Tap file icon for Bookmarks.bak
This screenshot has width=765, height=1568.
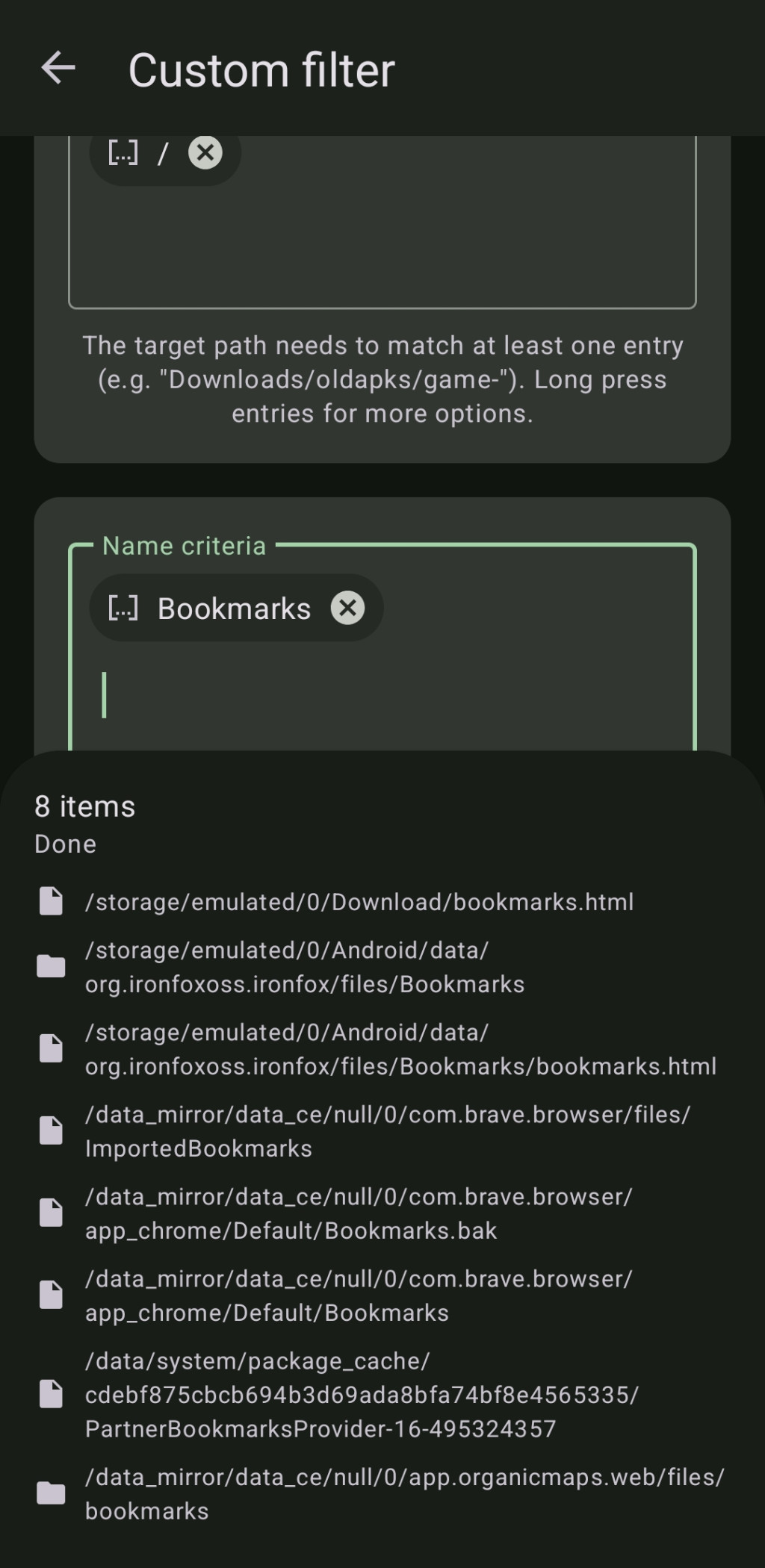[51, 1213]
